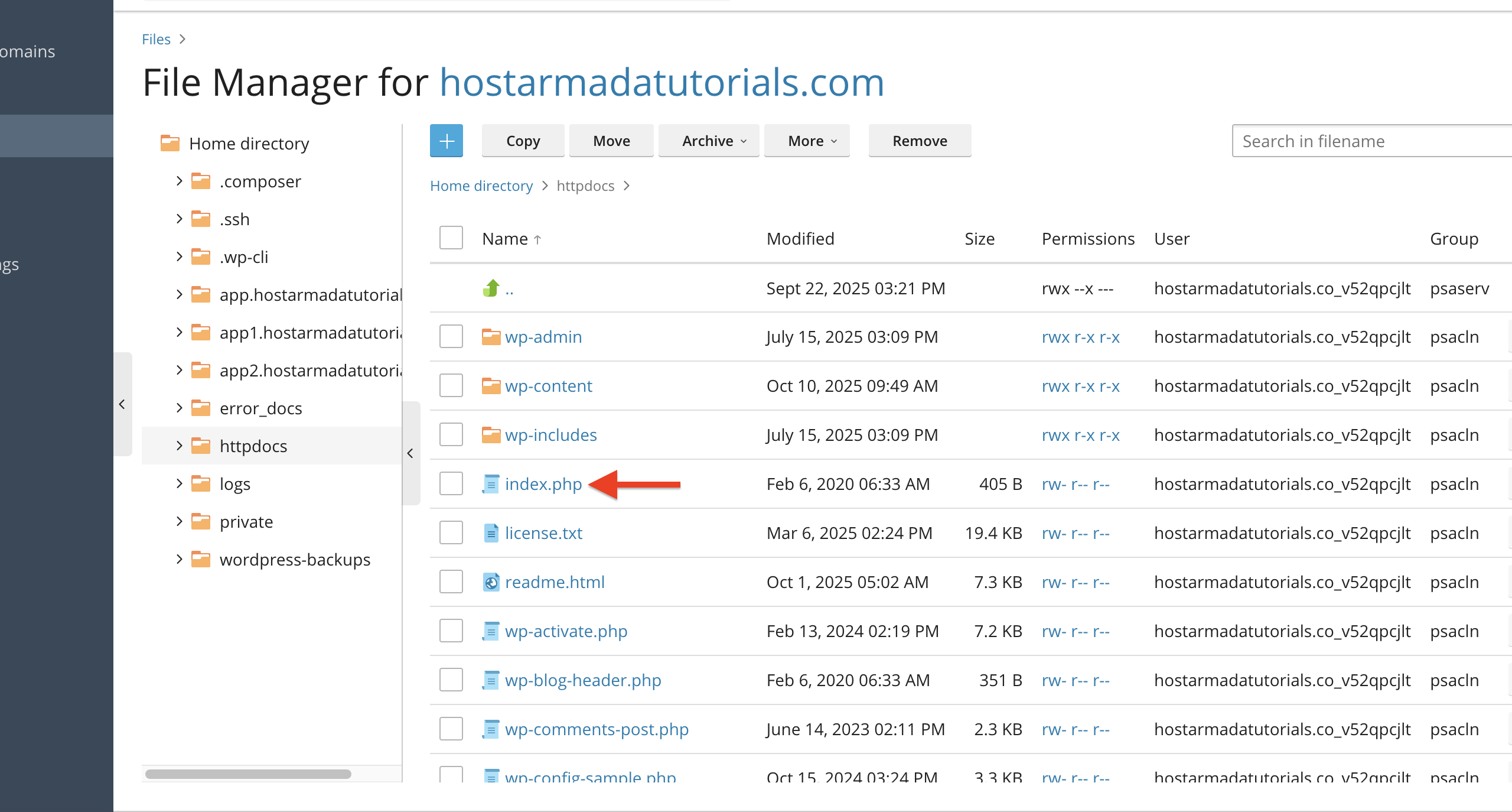Open the Archive dropdown menu
This screenshot has width=1512, height=812.
point(709,141)
